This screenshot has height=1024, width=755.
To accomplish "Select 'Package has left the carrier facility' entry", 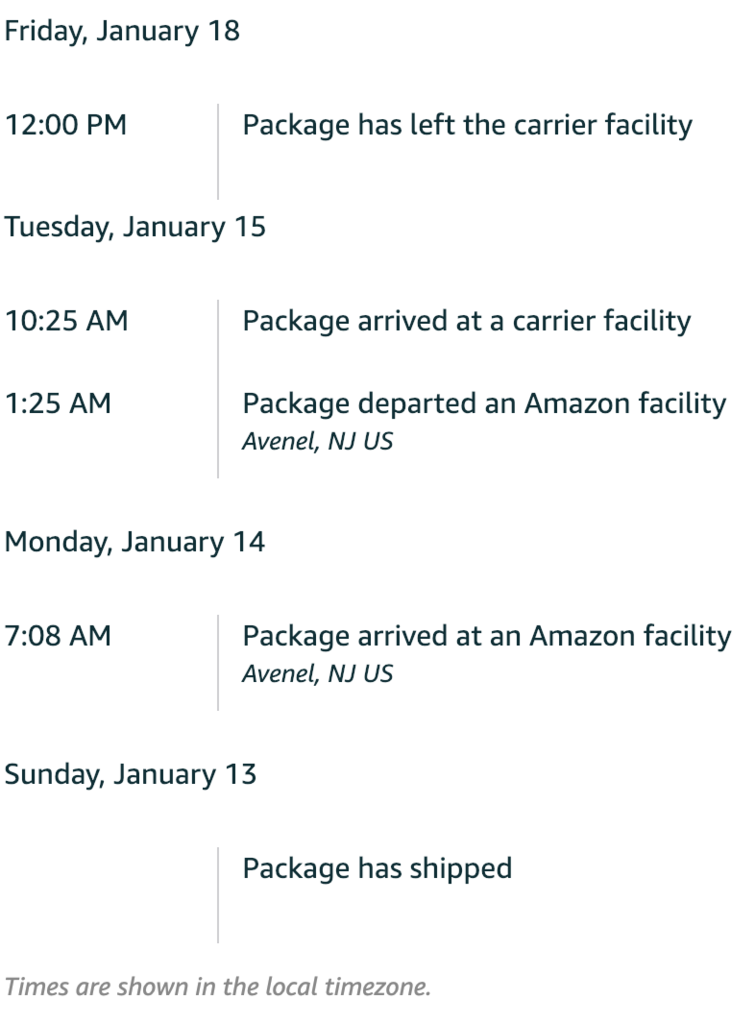I will coord(467,126).
